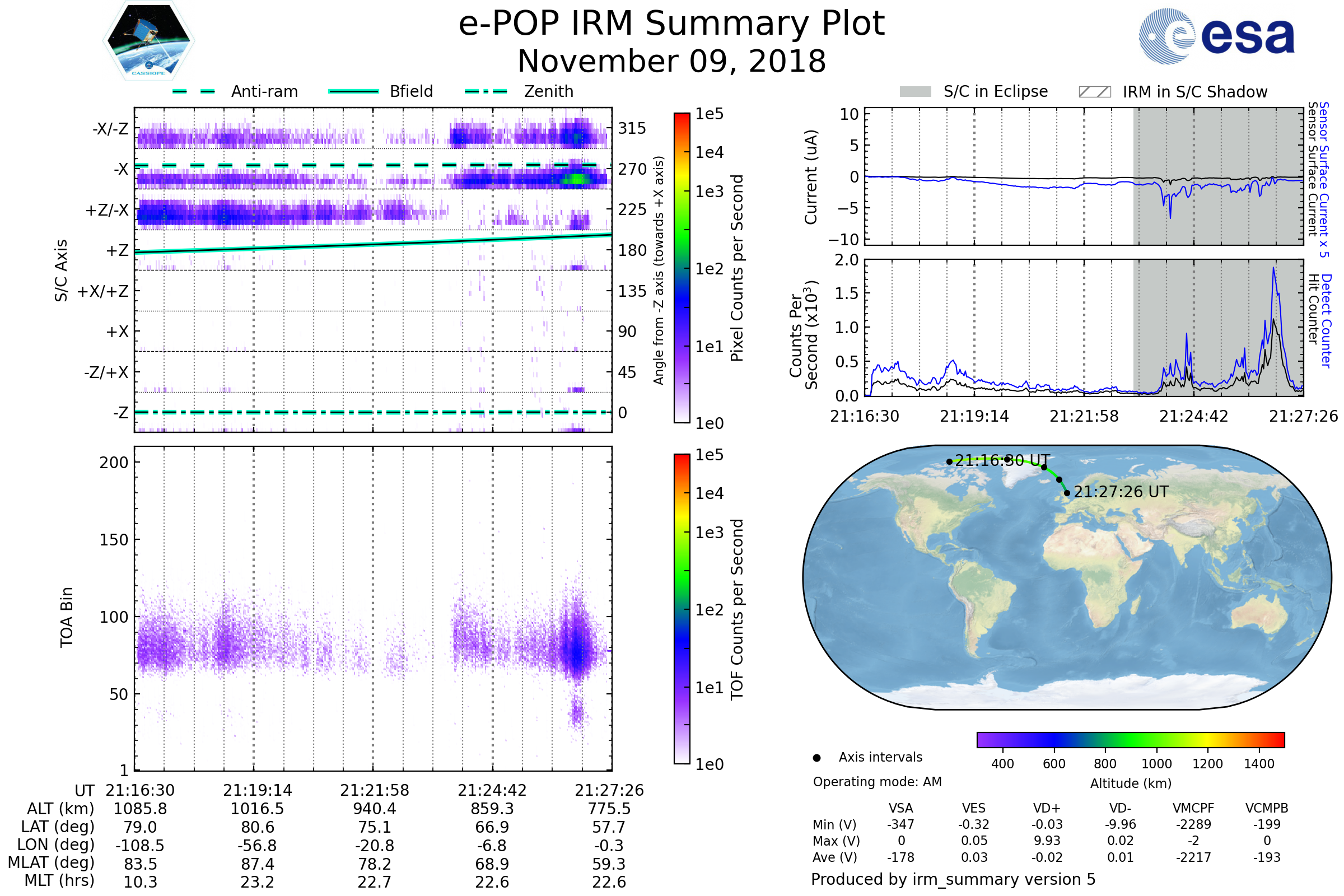1344x896 pixels.
Task: Click the November 09, 2018 date heading
Action: tap(671, 62)
